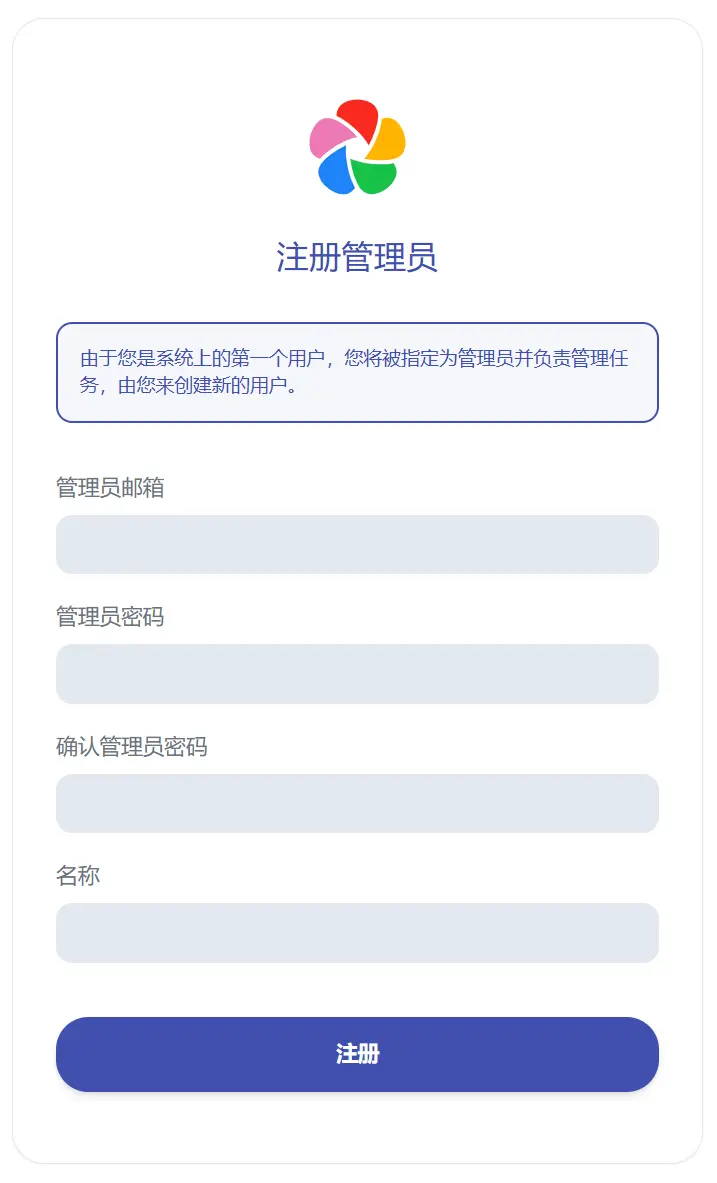The height and width of the screenshot is (1183, 717).
Task: Click the notice's first line about 第一个用户
Action: [354, 359]
